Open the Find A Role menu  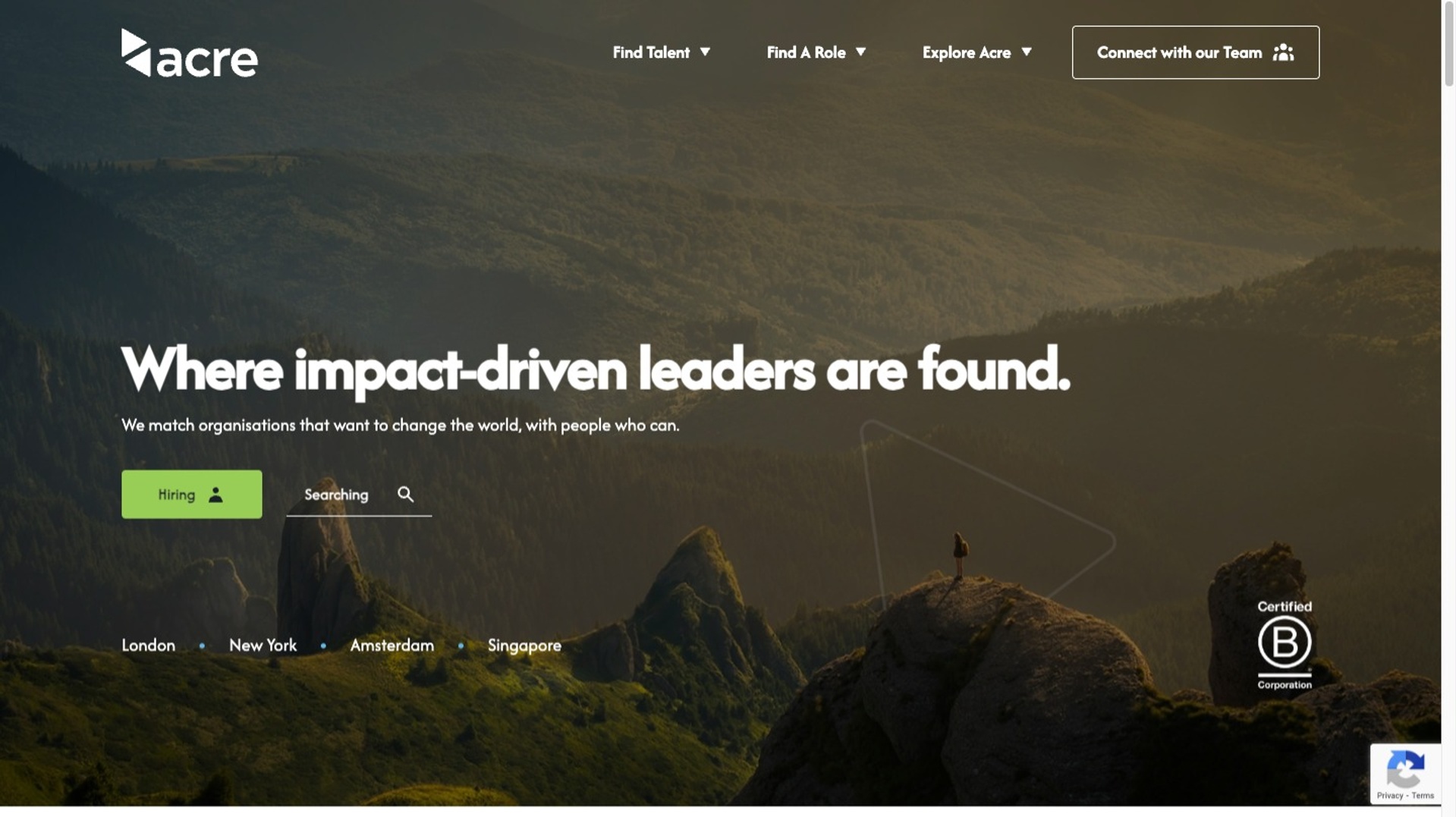coord(806,52)
